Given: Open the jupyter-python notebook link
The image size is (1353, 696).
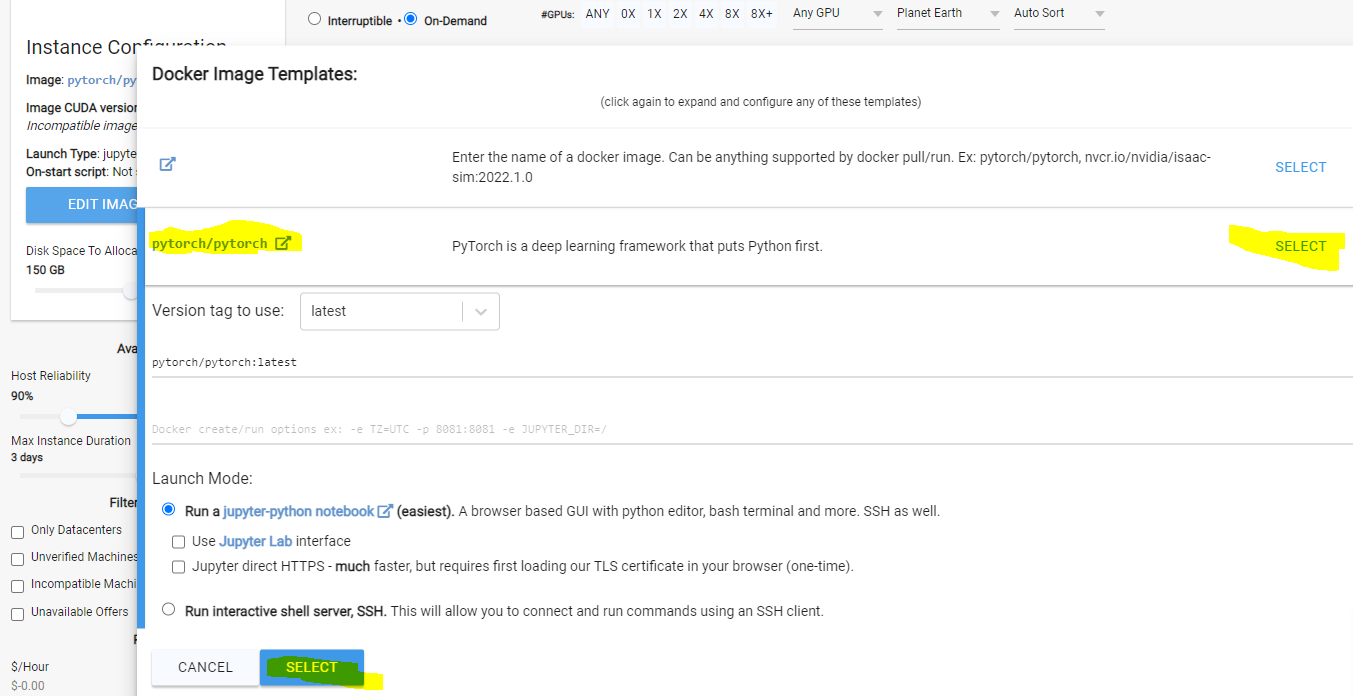Looking at the screenshot, I should (298, 511).
